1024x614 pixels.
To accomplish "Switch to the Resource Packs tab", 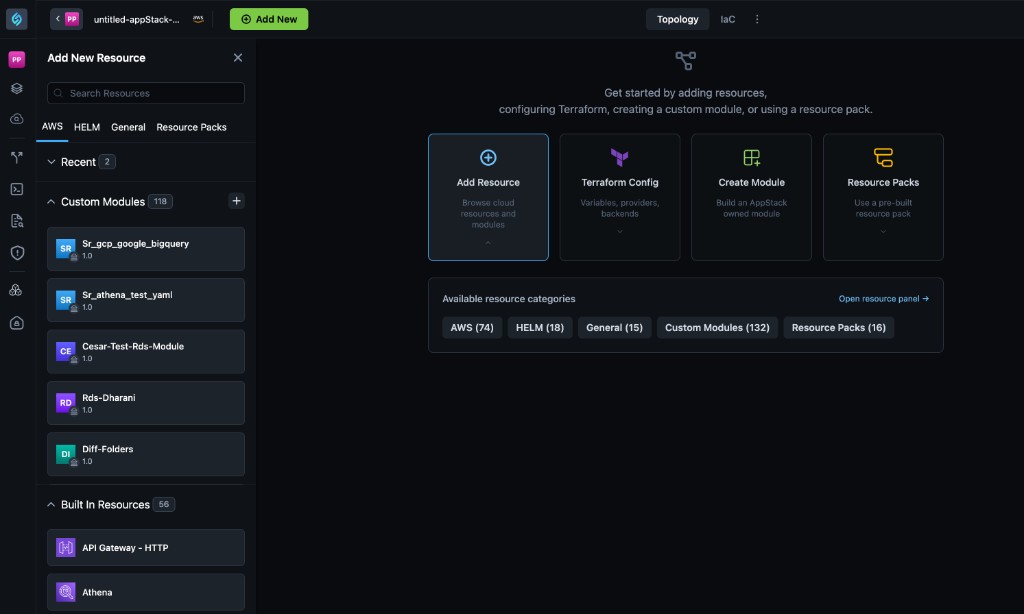I will click(x=190, y=127).
